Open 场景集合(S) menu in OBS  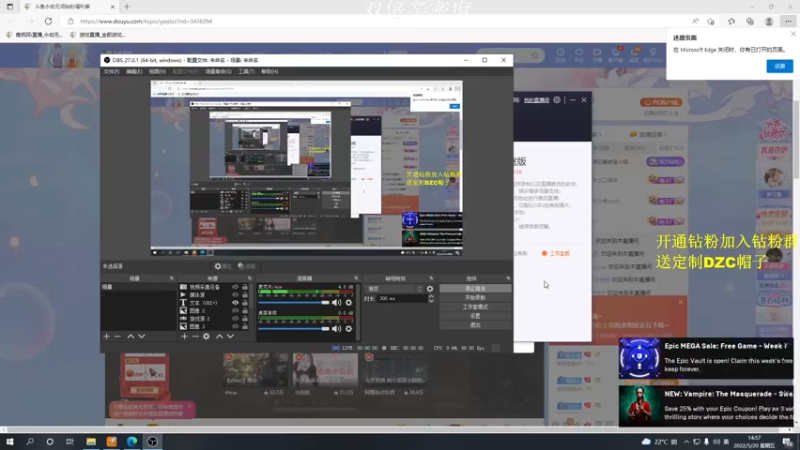[218, 72]
